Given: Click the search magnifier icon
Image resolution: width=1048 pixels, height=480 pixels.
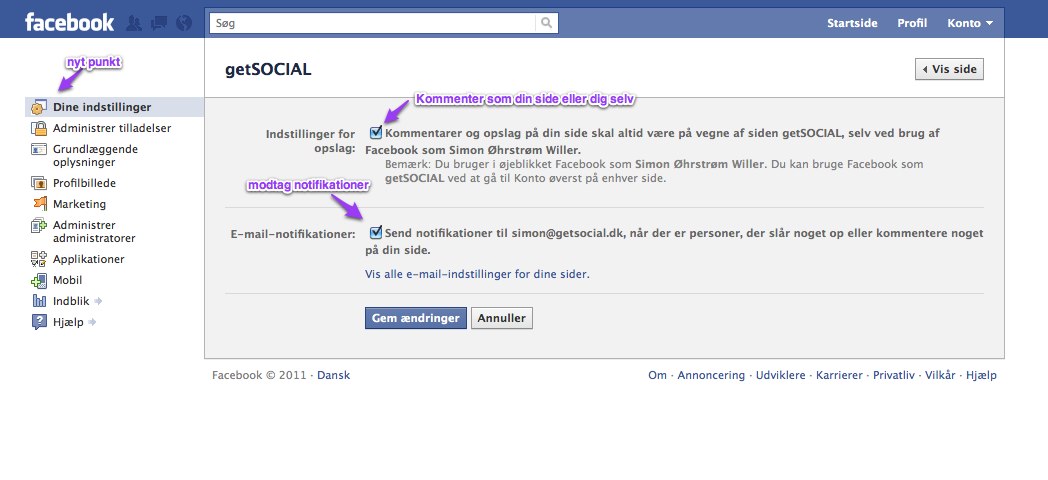Looking at the screenshot, I should pos(546,23).
